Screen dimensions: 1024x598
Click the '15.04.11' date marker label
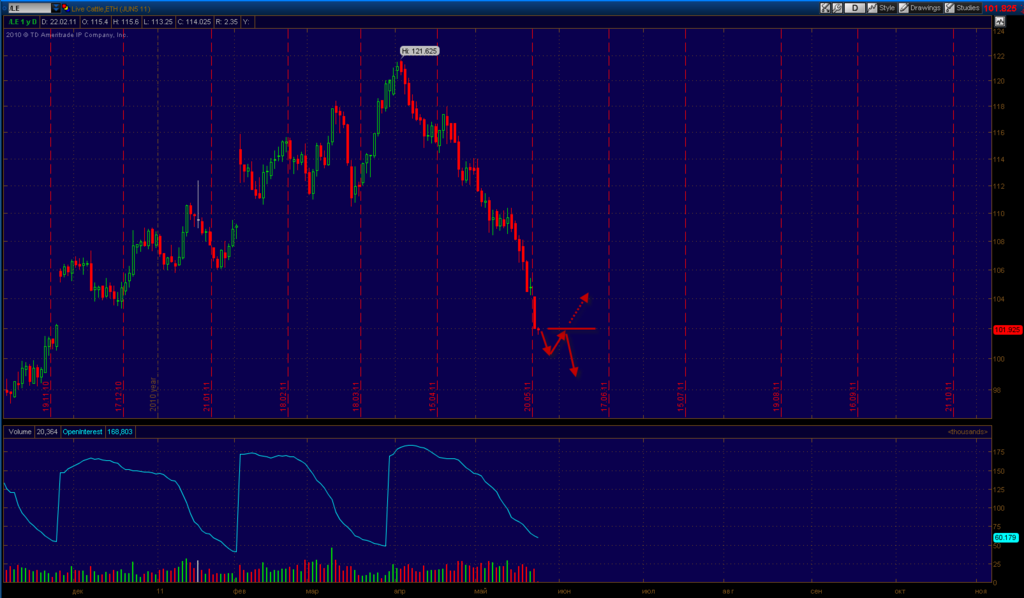(432, 397)
